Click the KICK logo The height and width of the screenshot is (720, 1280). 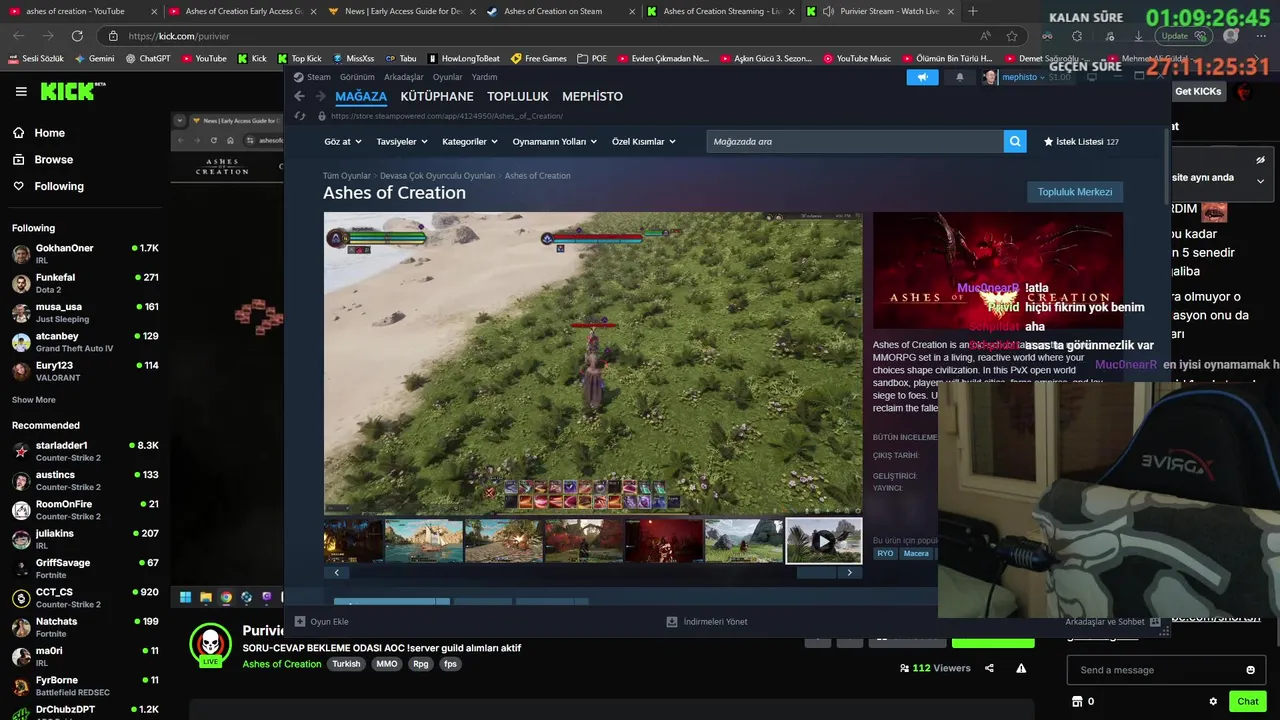coord(72,91)
